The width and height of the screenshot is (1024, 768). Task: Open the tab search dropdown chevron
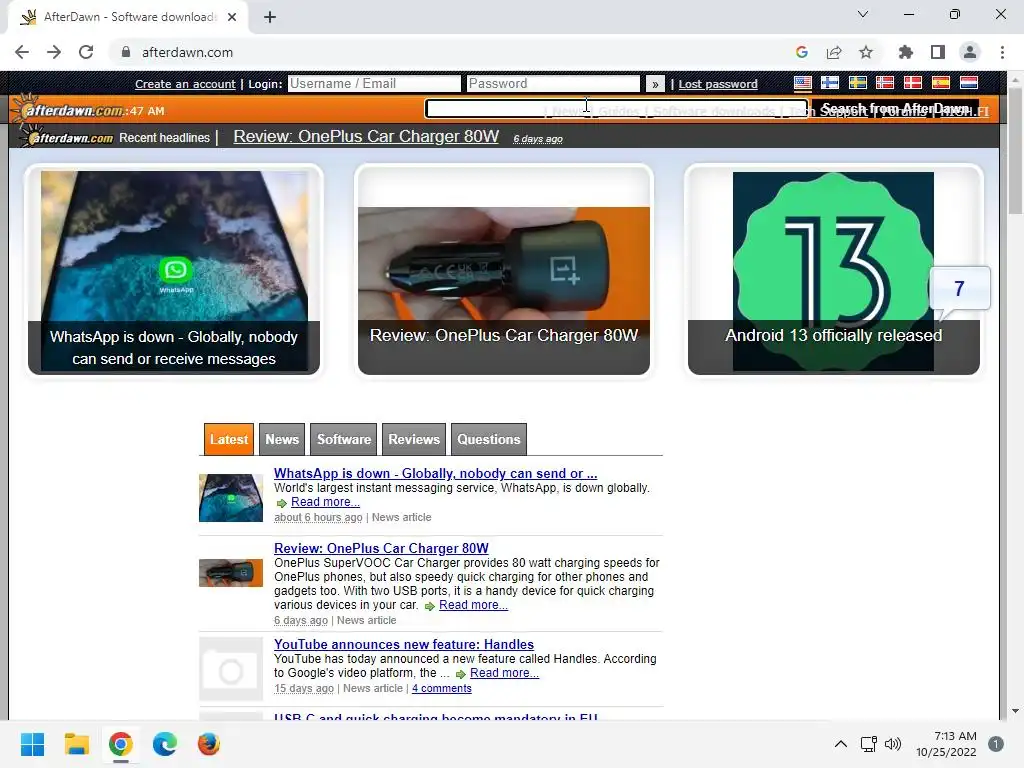pyautogui.click(x=863, y=14)
